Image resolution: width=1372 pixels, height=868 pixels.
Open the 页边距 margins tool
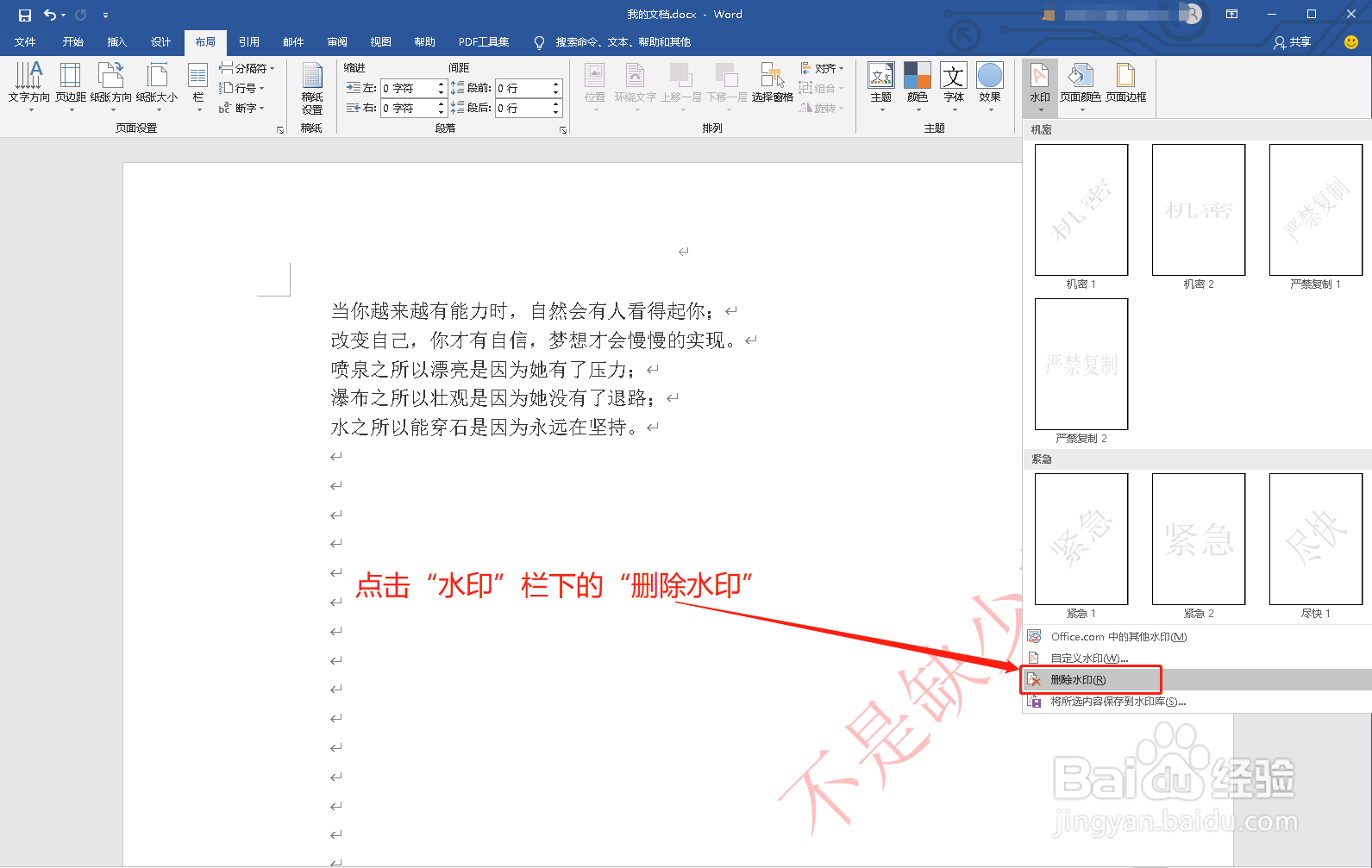click(71, 87)
